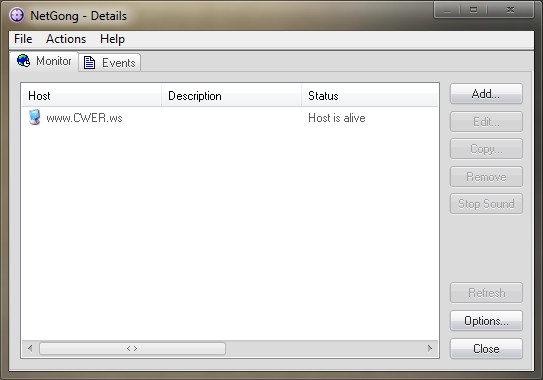Click the Copy... button
Screen dimensions: 543x380
coord(486,149)
